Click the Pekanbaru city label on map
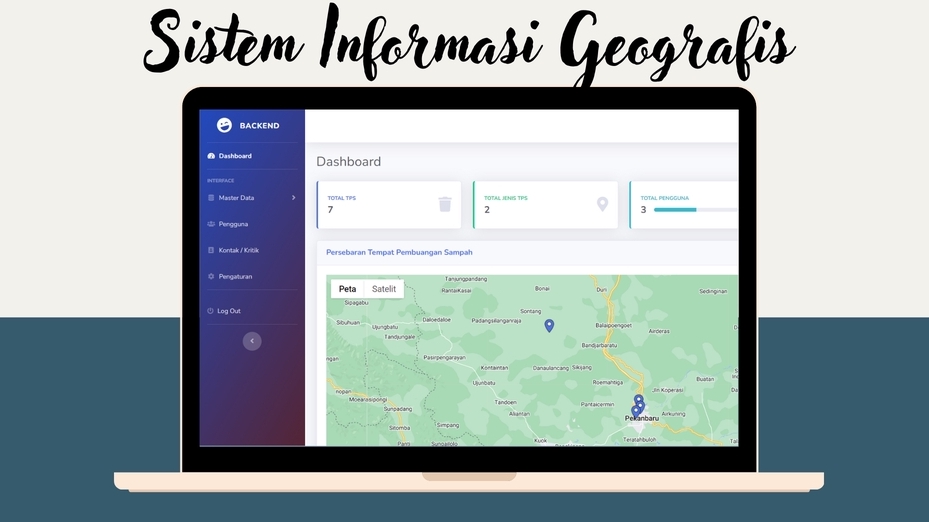The image size is (929, 522). pos(642,418)
